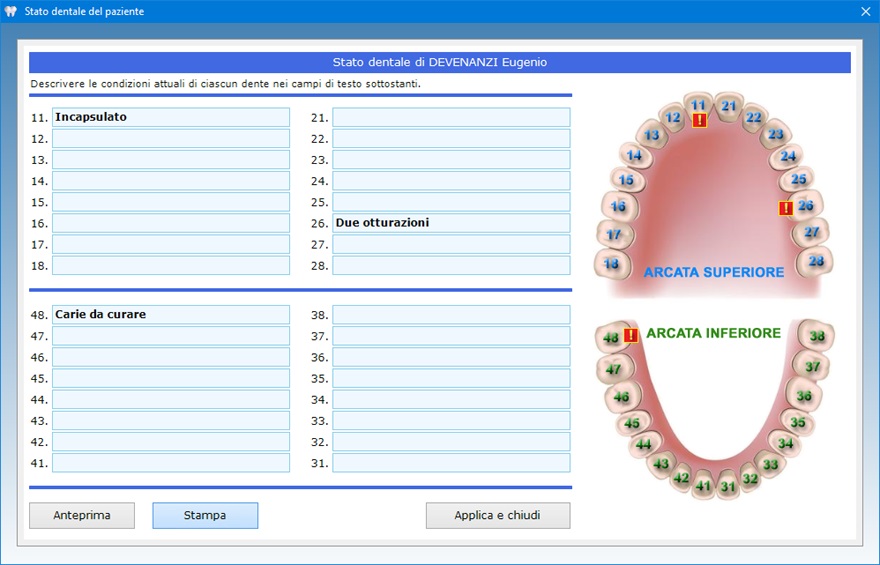Select tooth 31 in the lower arch diagram
This screenshot has height=565, width=880.
(728, 486)
